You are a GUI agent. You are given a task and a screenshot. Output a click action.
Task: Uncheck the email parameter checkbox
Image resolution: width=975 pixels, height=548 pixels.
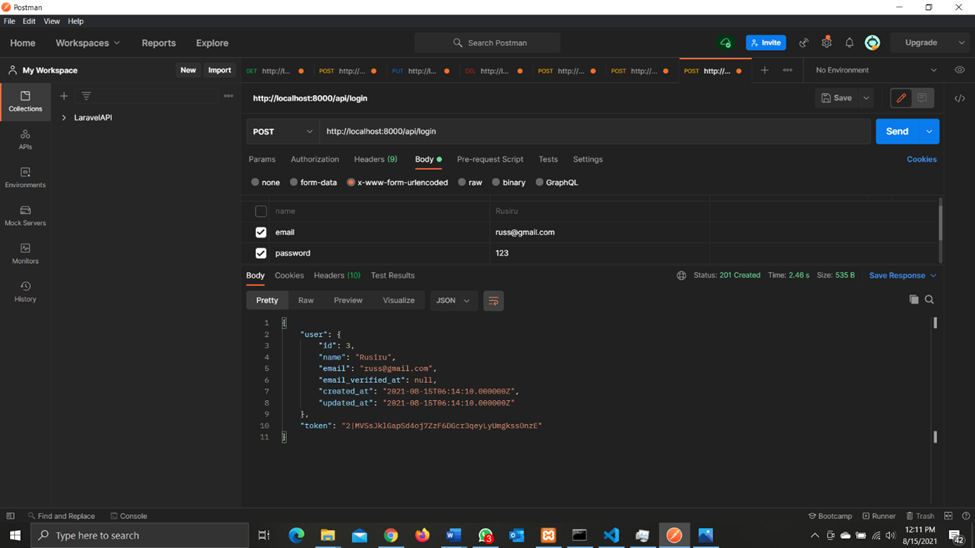pyautogui.click(x=261, y=232)
